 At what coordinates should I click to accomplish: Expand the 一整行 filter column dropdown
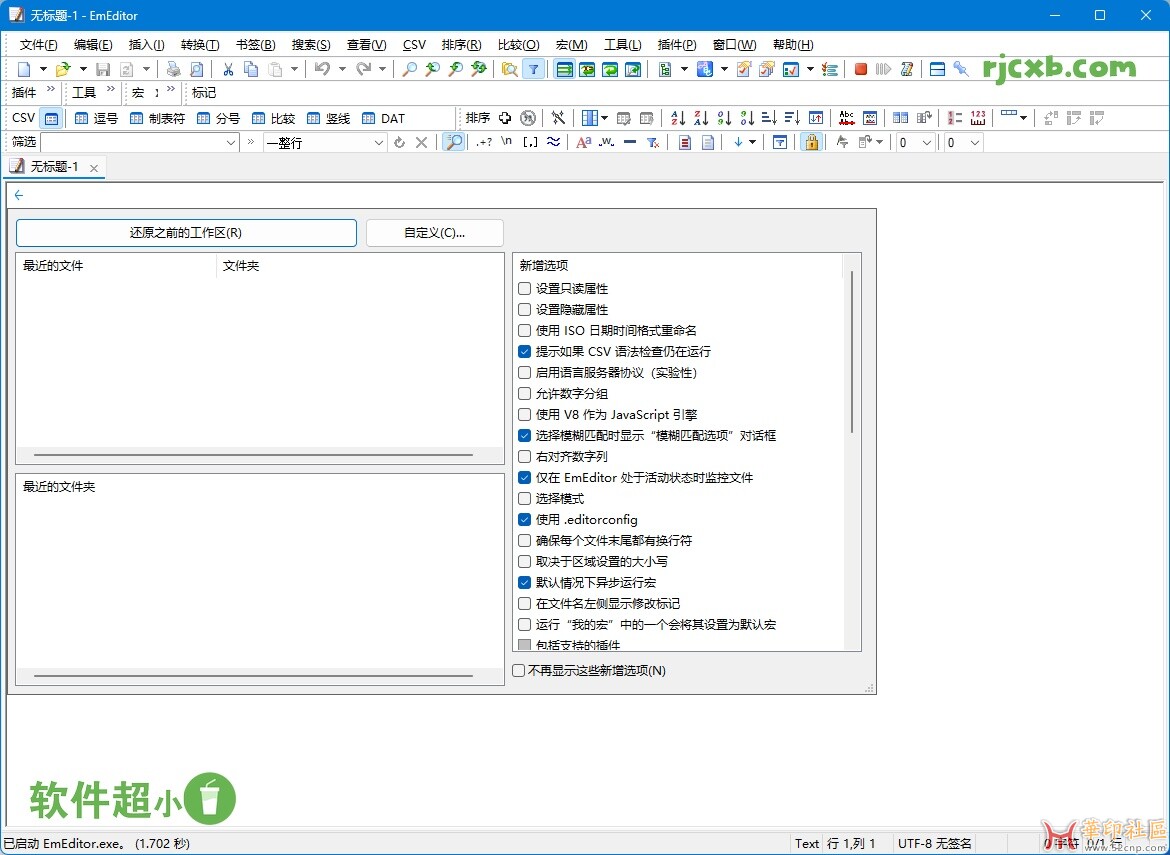pos(378,143)
